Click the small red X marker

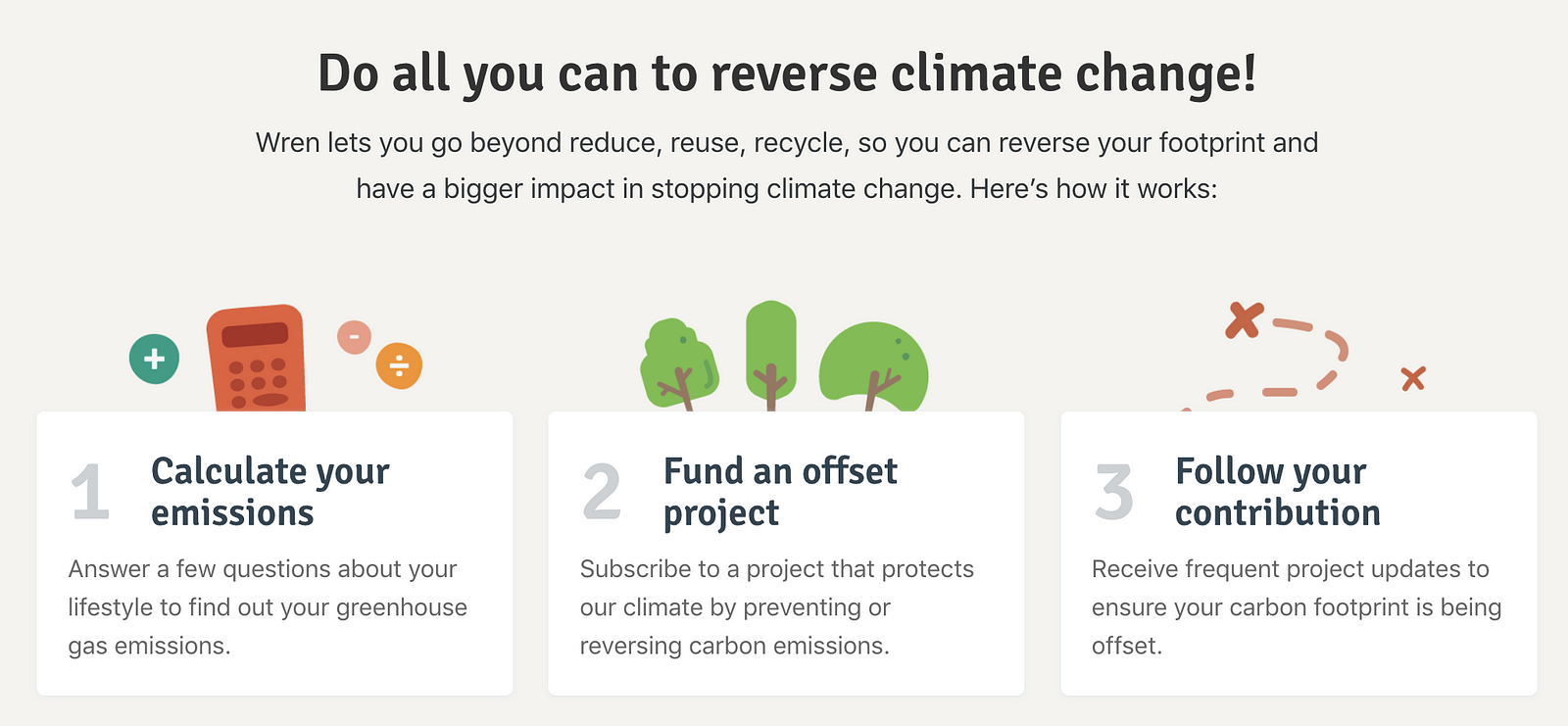click(1412, 378)
